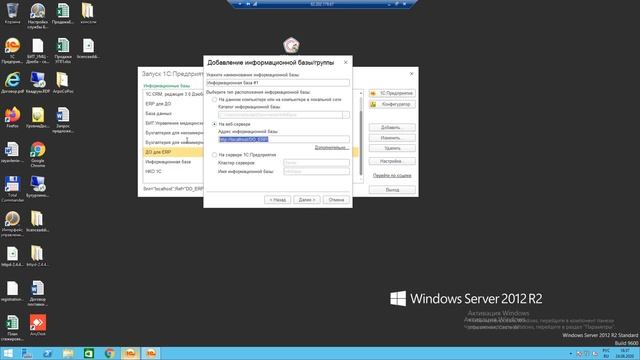Click Добавить button in launcher window

click(392, 128)
